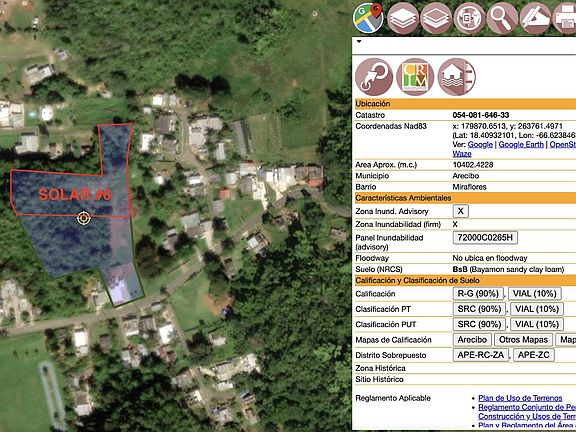Click SRC (90%) in Clasificación PUT row

[479, 324]
